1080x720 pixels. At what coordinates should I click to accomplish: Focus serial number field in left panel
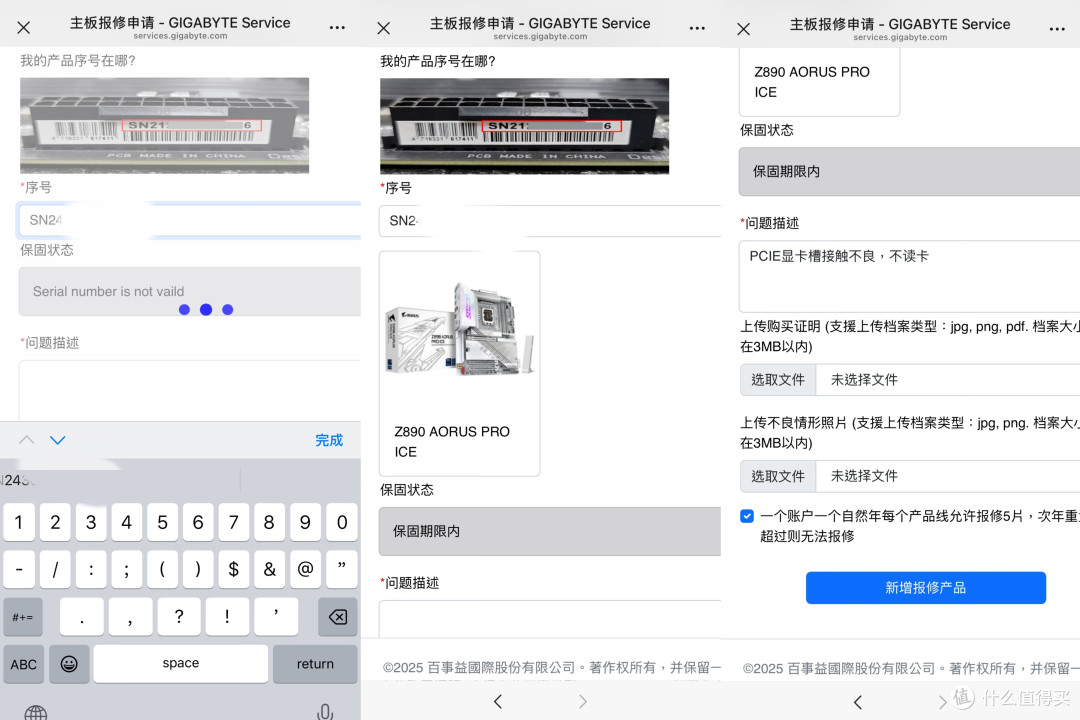tap(189, 220)
